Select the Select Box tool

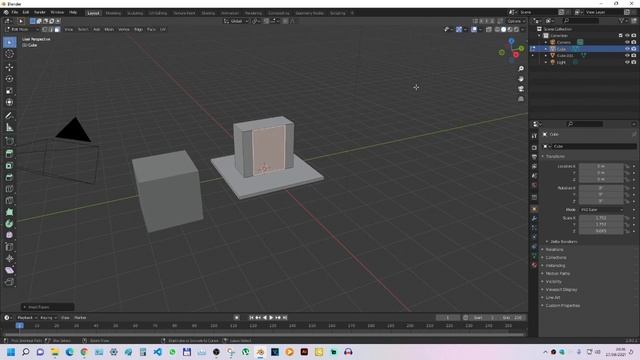(9, 42)
